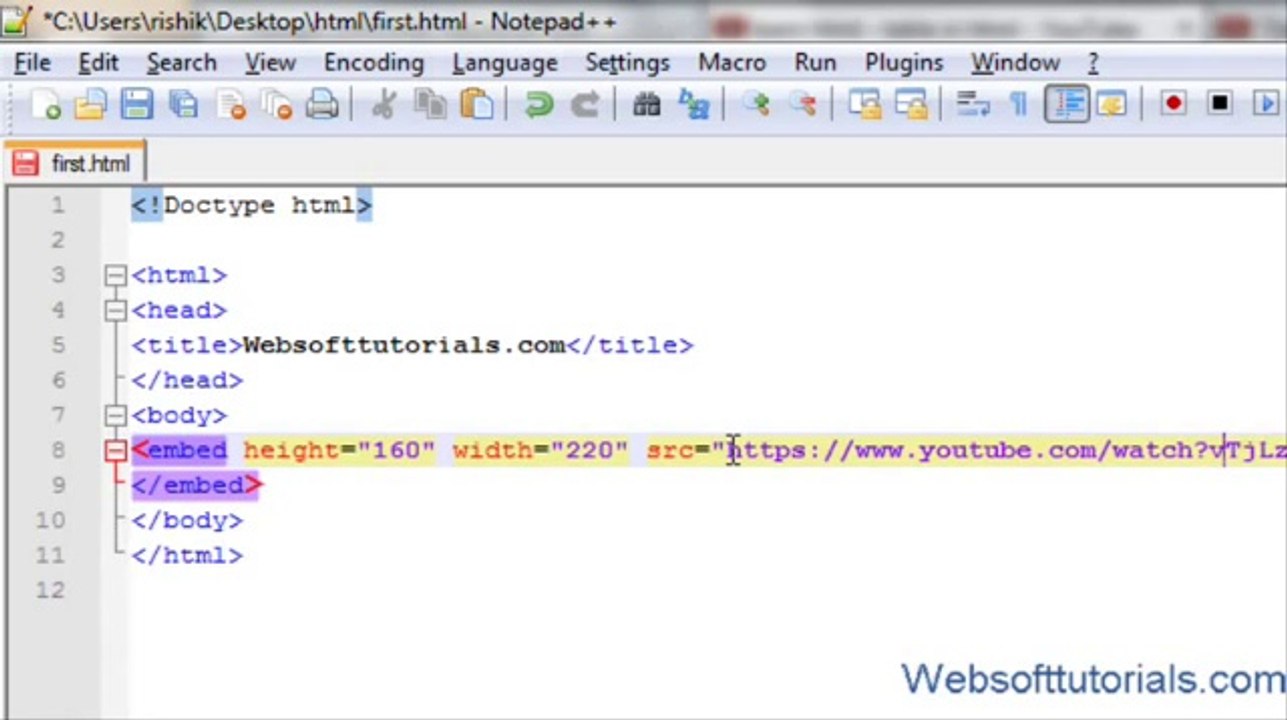Open the View menu
This screenshot has width=1287, height=720.
(x=270, y=63)
